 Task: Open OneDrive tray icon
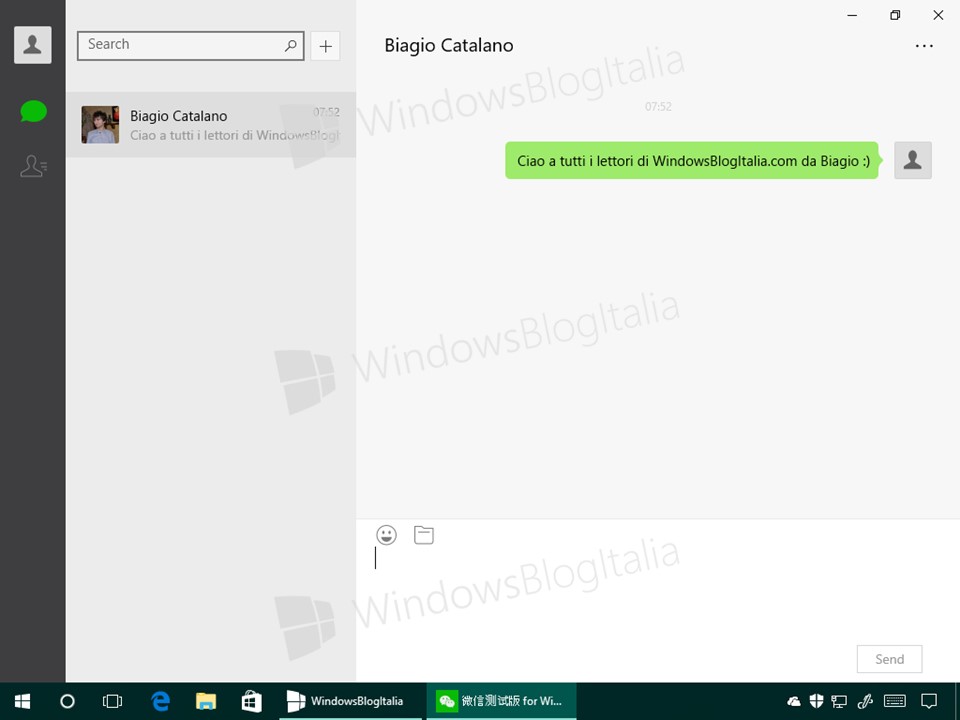pyautogui.click(x=794, y=701)
